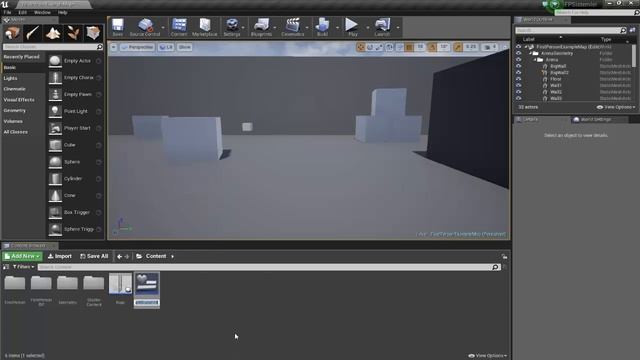This screenshot has width=640, height=360.
Task: Open Marketplace from the toolbar
Action: pyautogui.click(x=204, y=27)
